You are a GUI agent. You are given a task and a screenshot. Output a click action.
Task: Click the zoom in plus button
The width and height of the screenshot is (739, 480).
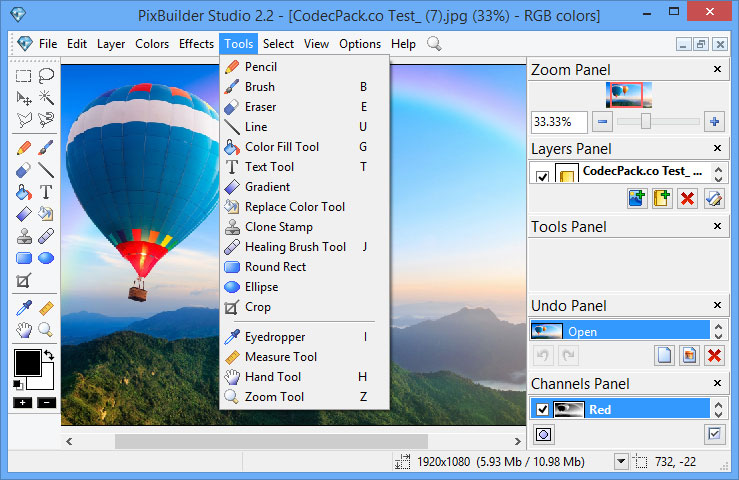click(714, 122)
